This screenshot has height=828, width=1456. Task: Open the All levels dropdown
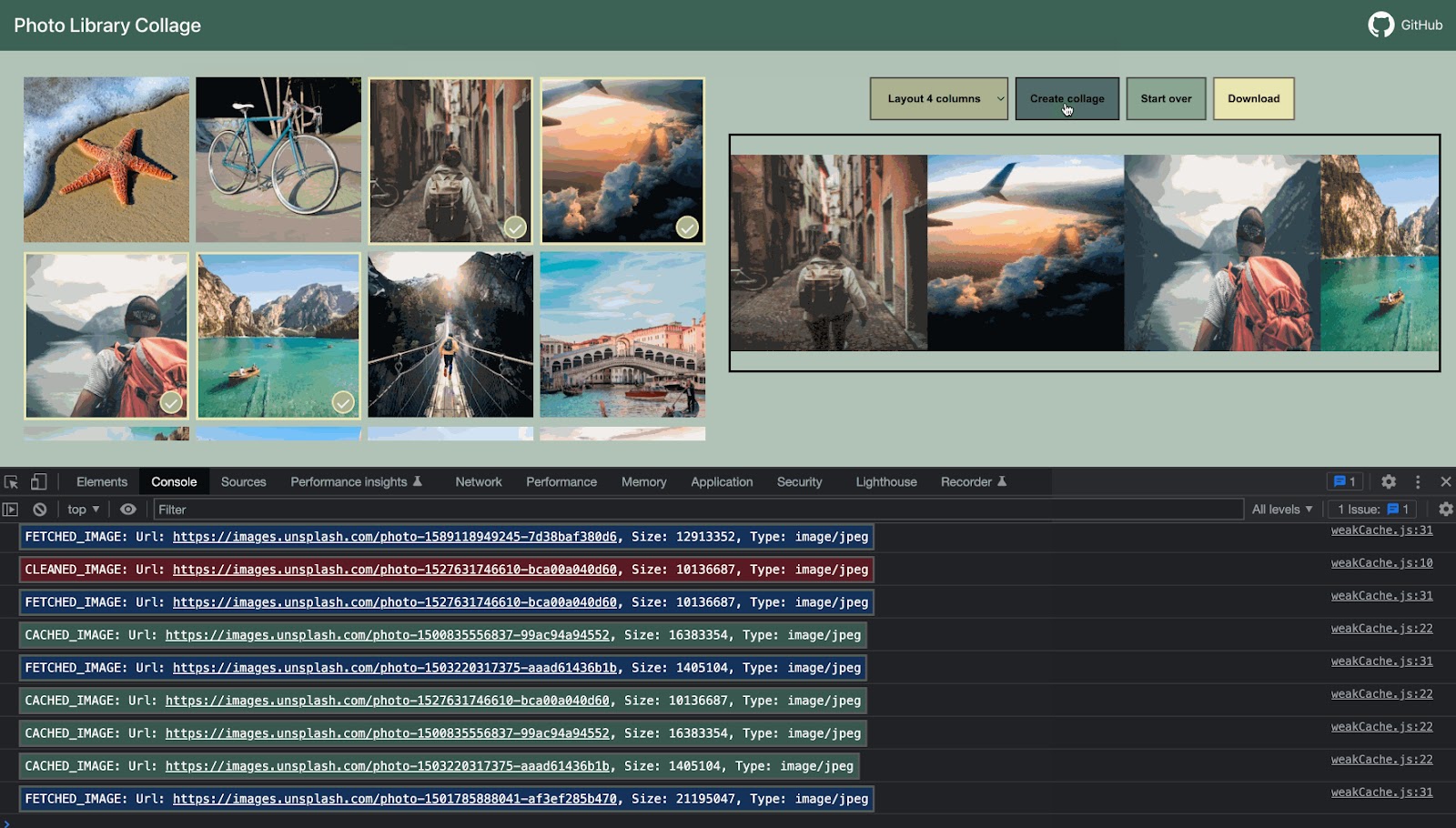1281,510
